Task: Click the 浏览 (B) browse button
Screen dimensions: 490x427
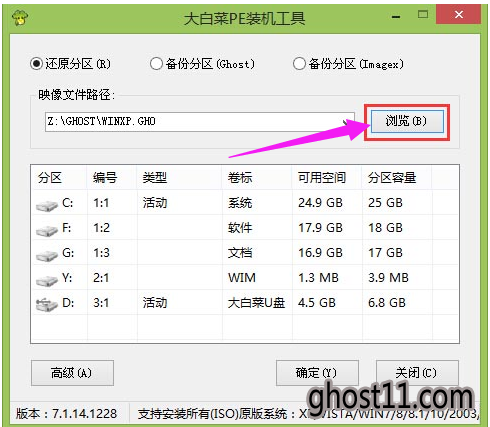Action: click(x=407, y=121)
